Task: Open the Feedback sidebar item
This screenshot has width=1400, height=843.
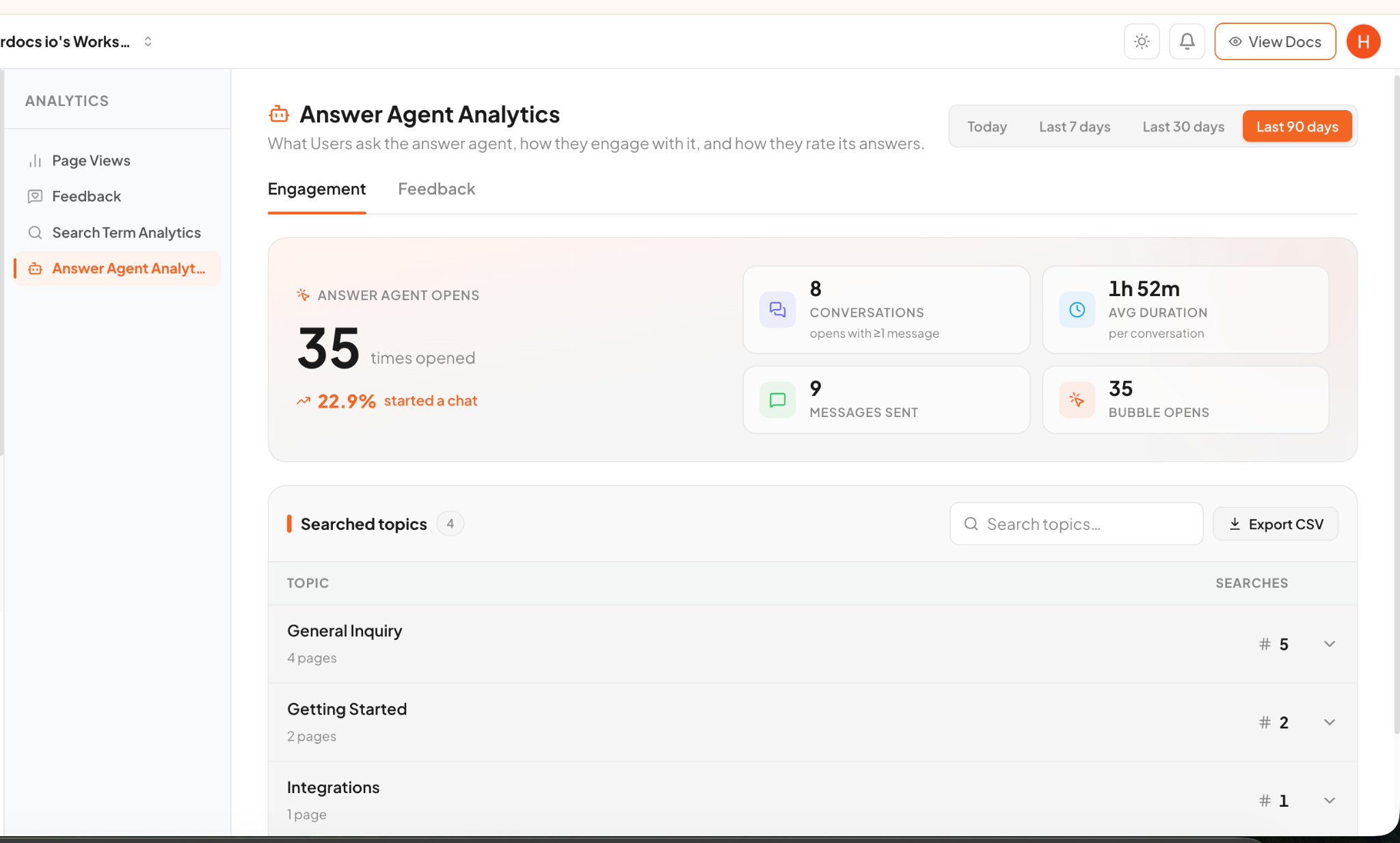Action: coord(118,196)
